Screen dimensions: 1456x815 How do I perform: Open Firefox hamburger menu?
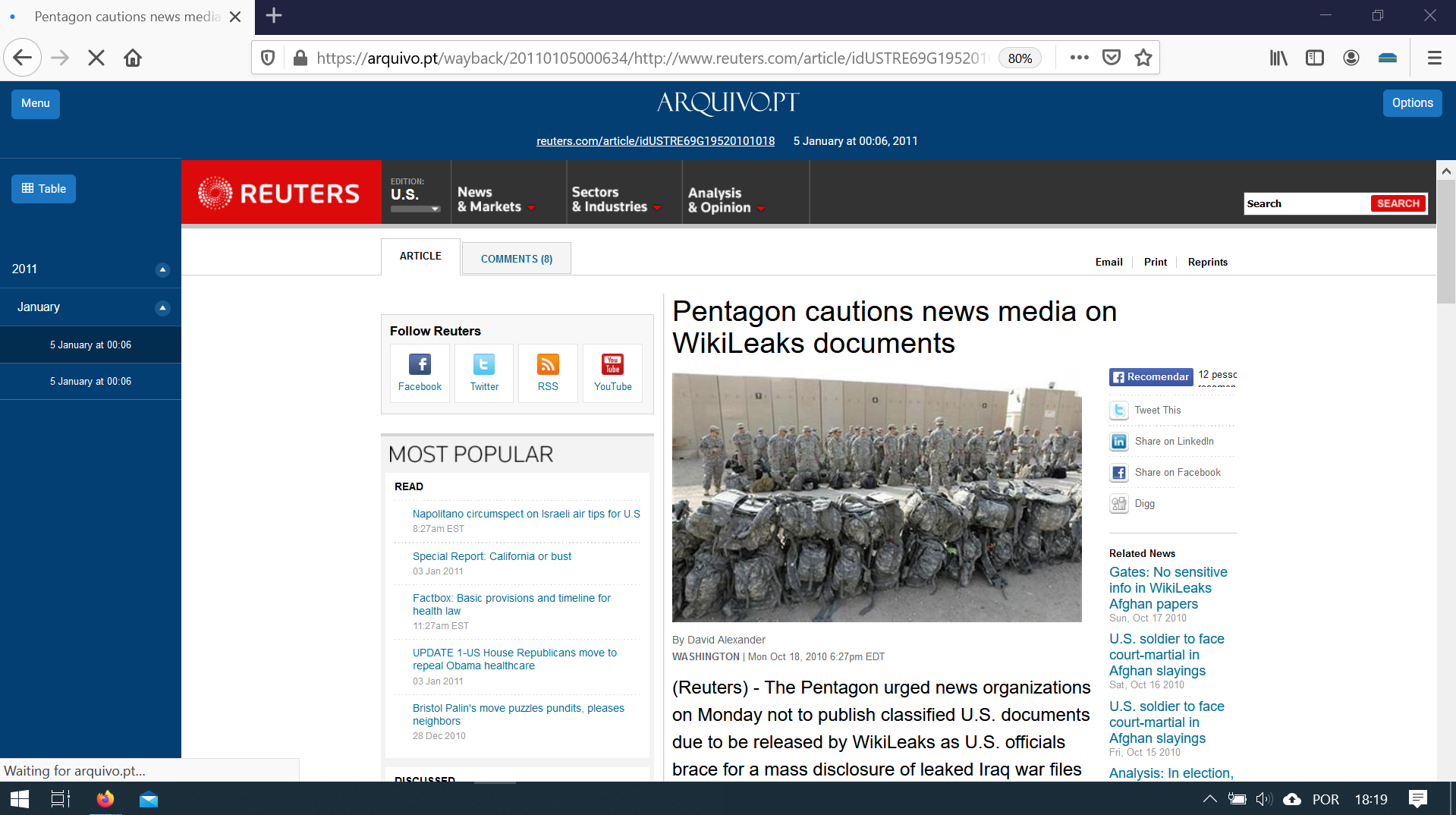pyautogui.click(x=1434, y=58)
